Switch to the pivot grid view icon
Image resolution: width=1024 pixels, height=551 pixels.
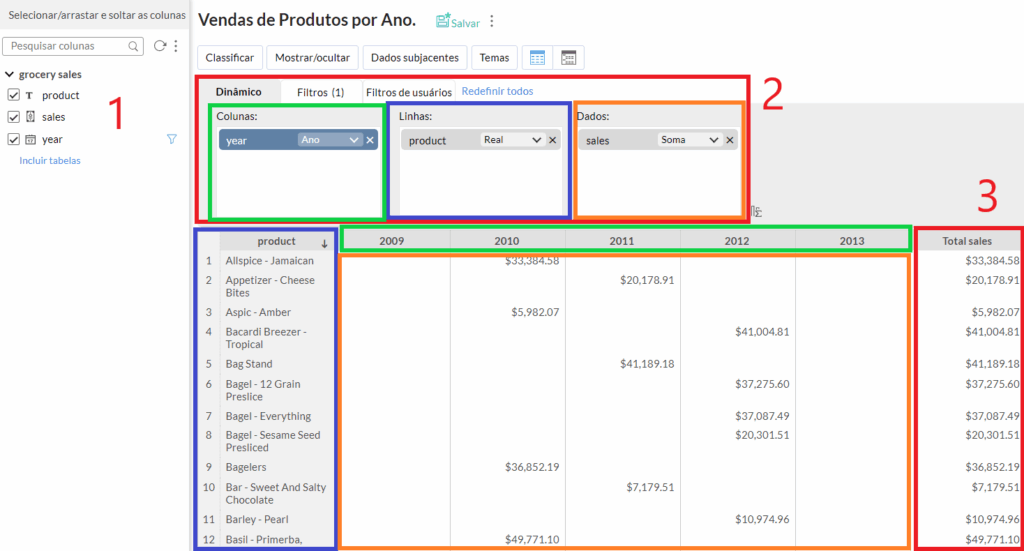537,57
